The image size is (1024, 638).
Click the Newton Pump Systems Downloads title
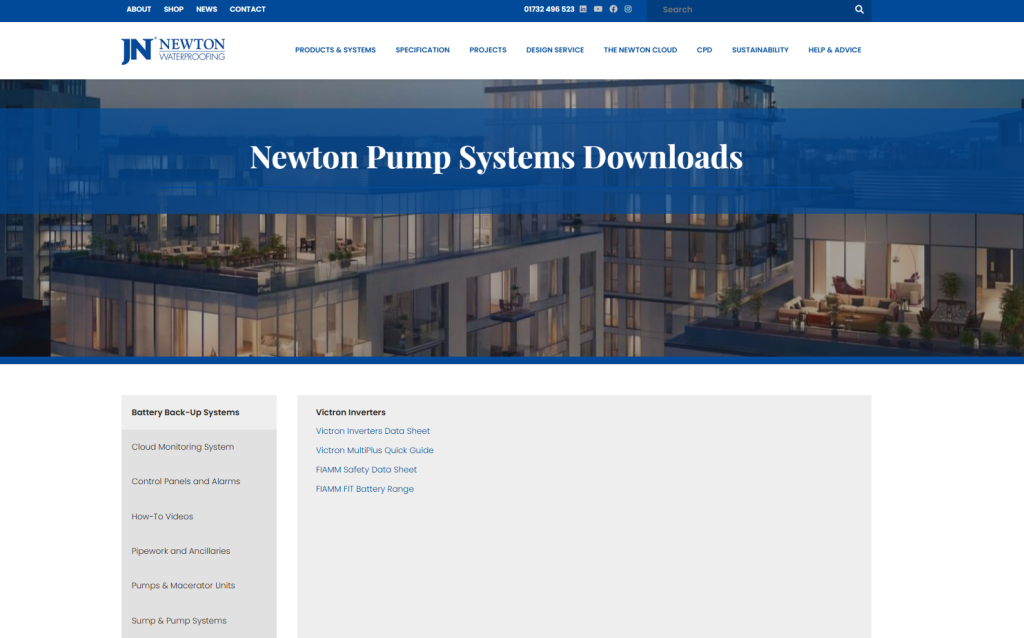(496, 157)
